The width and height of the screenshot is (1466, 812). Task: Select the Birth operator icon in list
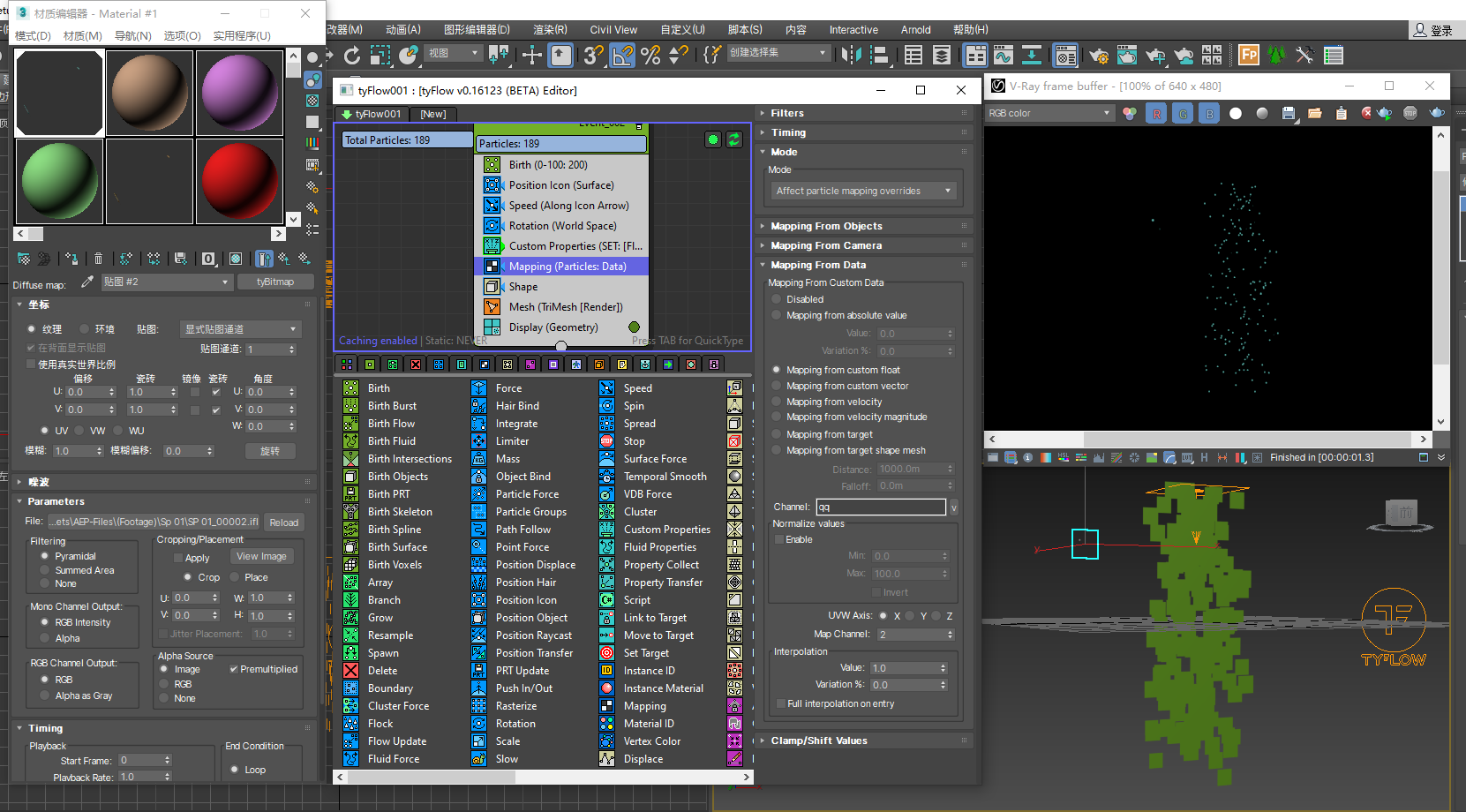click(x=350, y=388)
